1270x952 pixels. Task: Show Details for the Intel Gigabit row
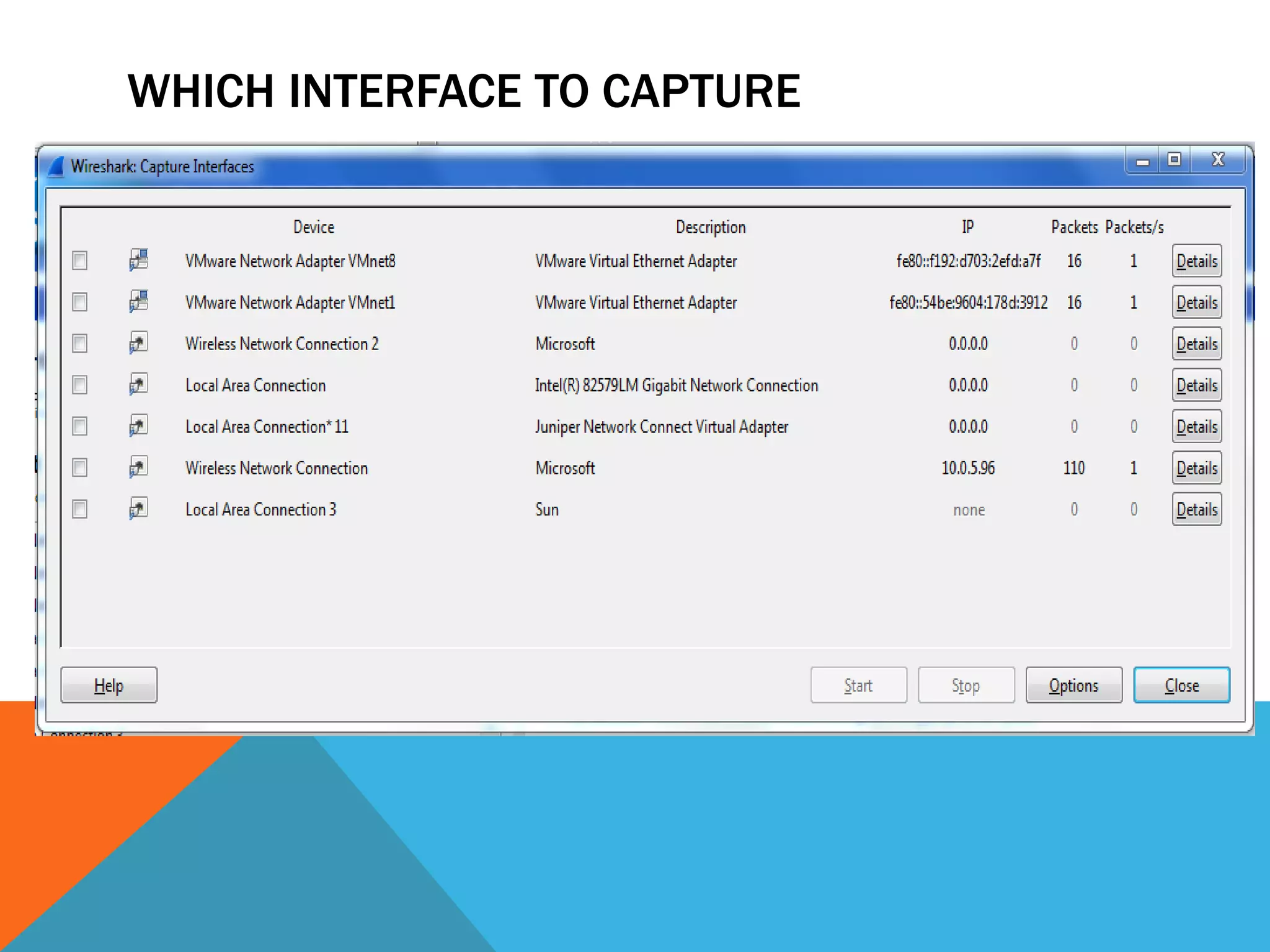point(1197,386)
